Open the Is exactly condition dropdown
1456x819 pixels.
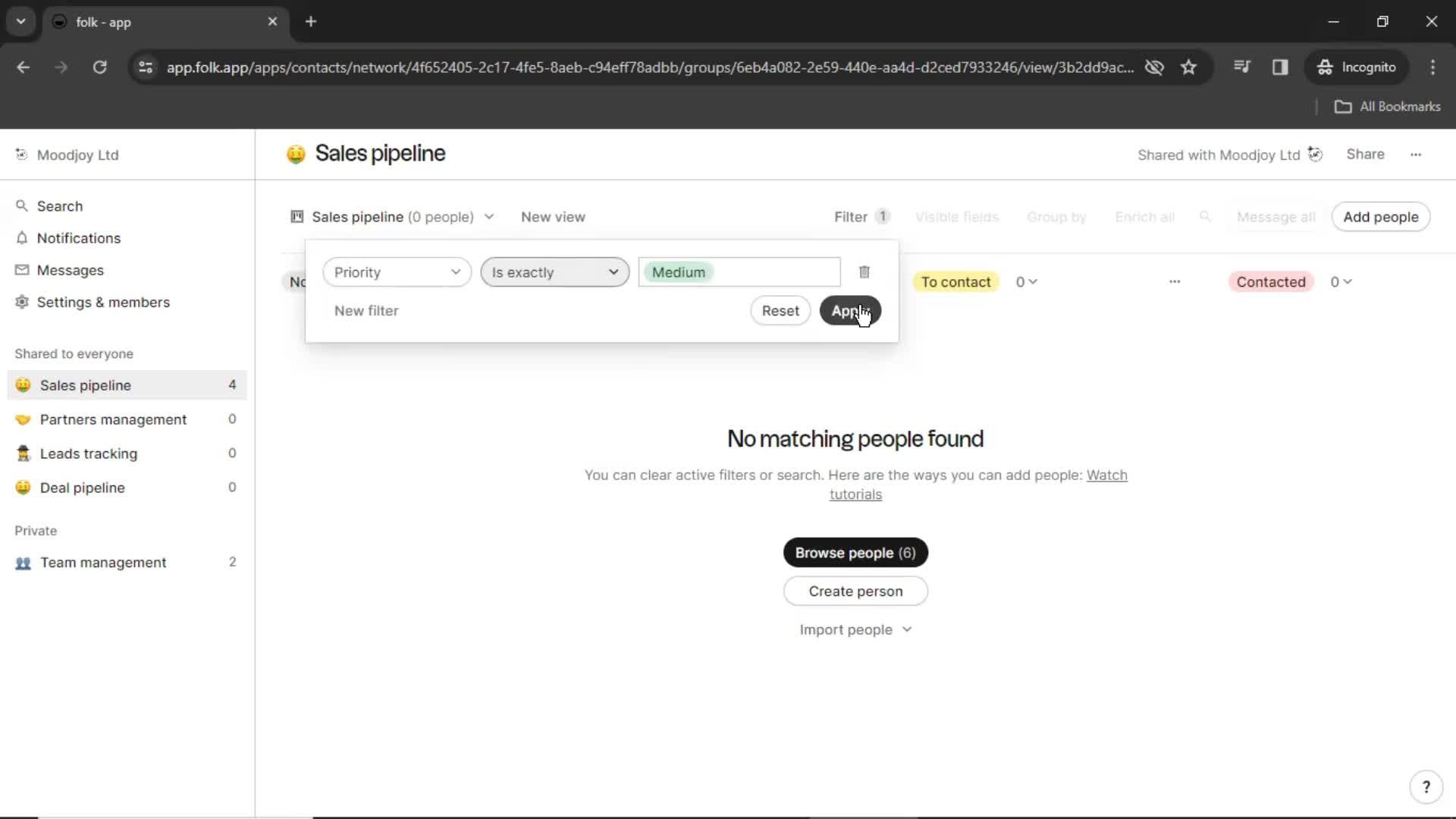coord(554,272)
